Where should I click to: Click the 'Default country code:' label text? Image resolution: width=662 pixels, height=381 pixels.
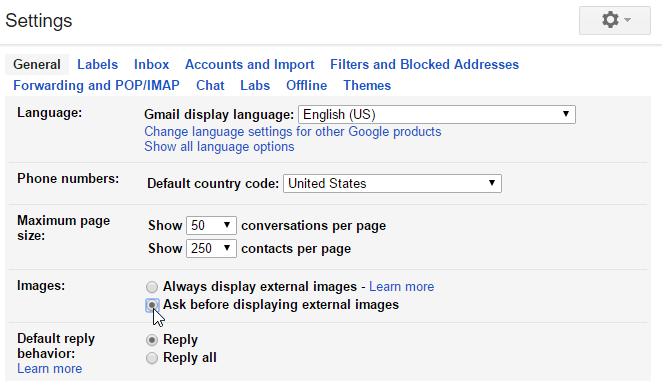pos(213,184)
